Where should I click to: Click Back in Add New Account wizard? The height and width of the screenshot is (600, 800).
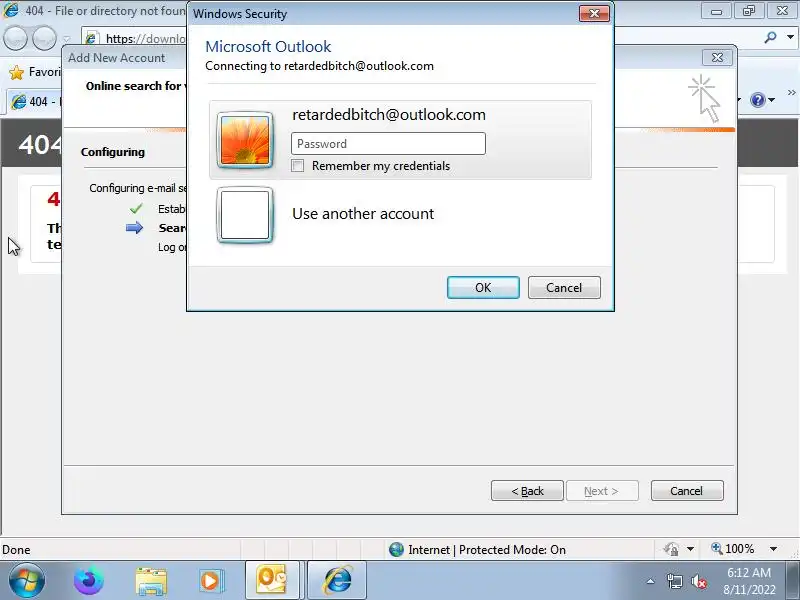point(527,491)
